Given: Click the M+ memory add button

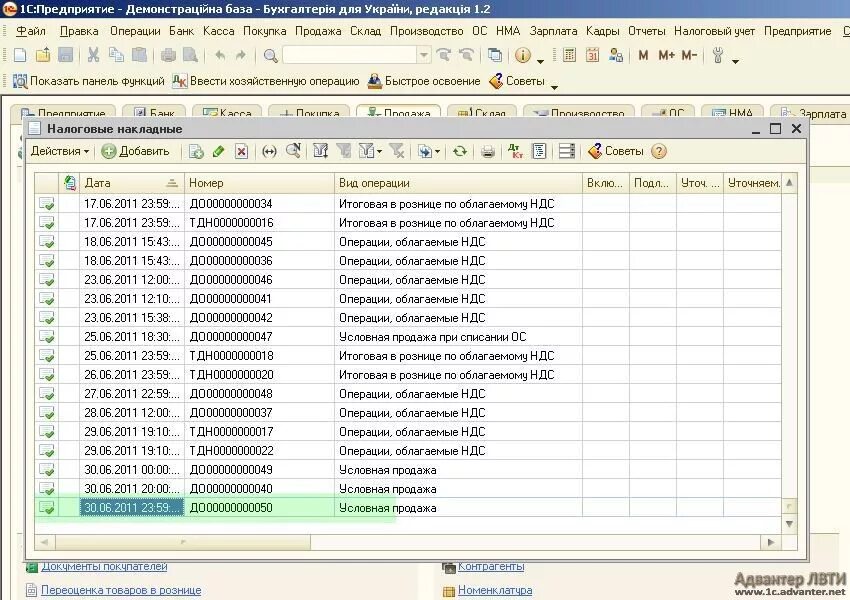Looking at the screenshot, I should pos(666,55).
